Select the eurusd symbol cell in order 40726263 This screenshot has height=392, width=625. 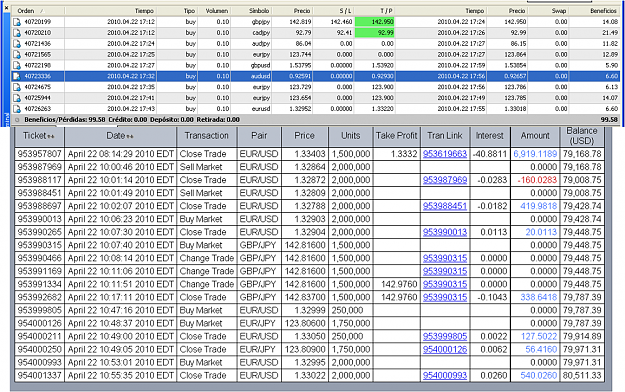(x=261, y=108)
